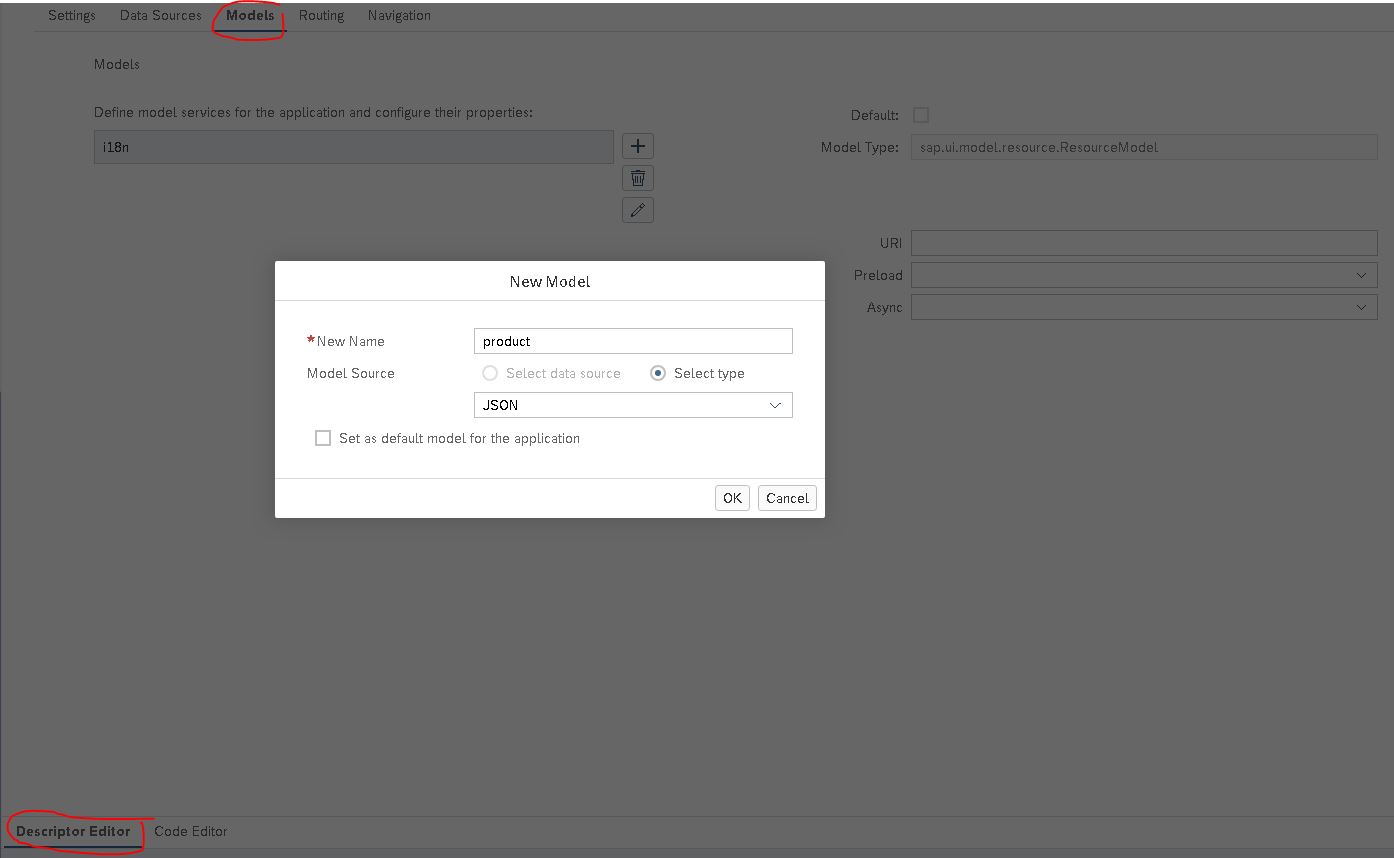This screenshot has width=1394, height=858.
Task: Switch to the Descriptor Editor tab
Action: tap(73, 831)
